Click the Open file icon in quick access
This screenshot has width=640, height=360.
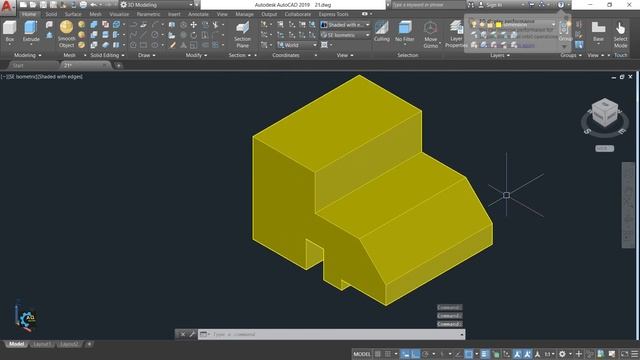click(x=33, y=5)
